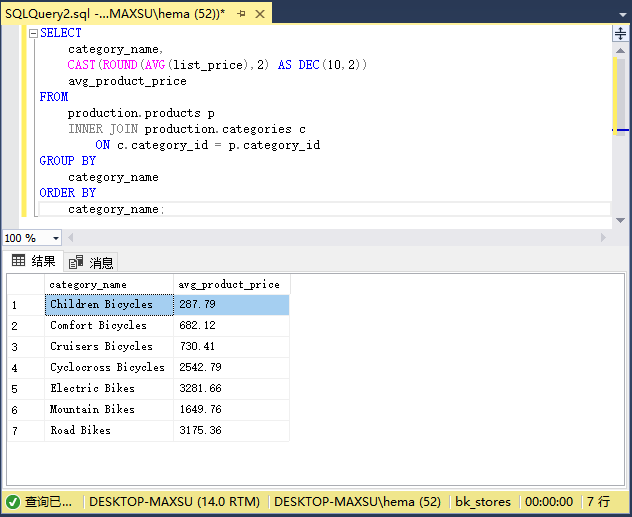Place cursor on the CAST function line
Viewport: 632px width, 517px height.
(x=217, y=65)
